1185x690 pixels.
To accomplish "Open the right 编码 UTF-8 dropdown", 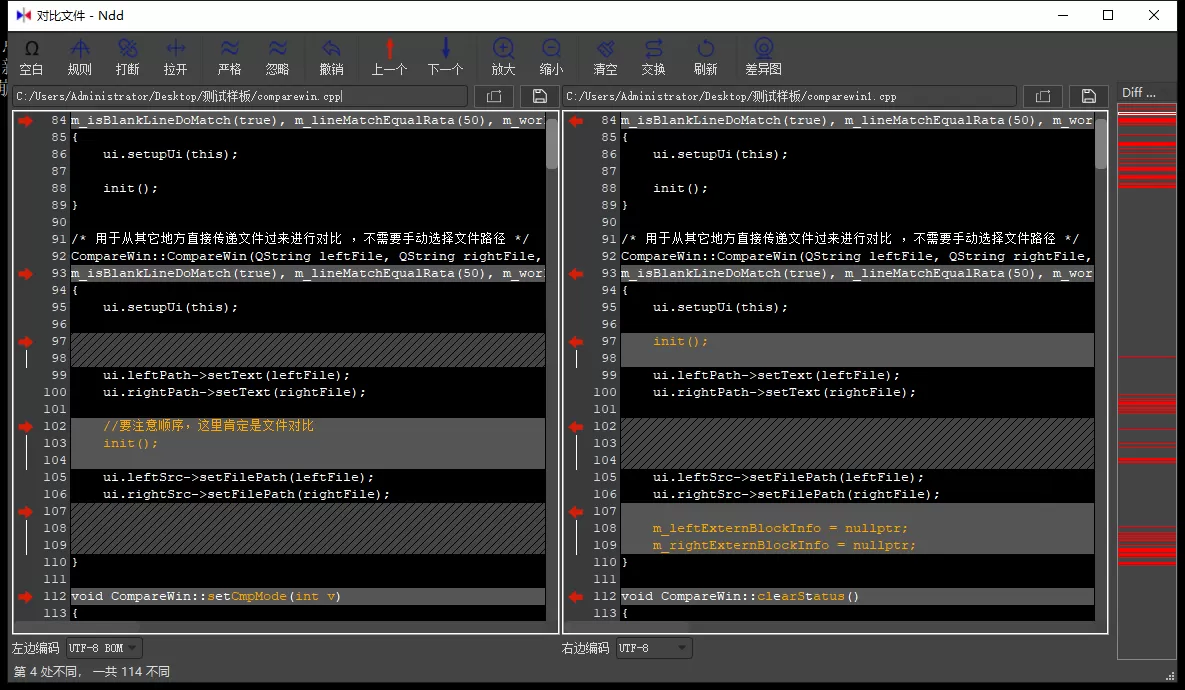I will click(654, 647).
